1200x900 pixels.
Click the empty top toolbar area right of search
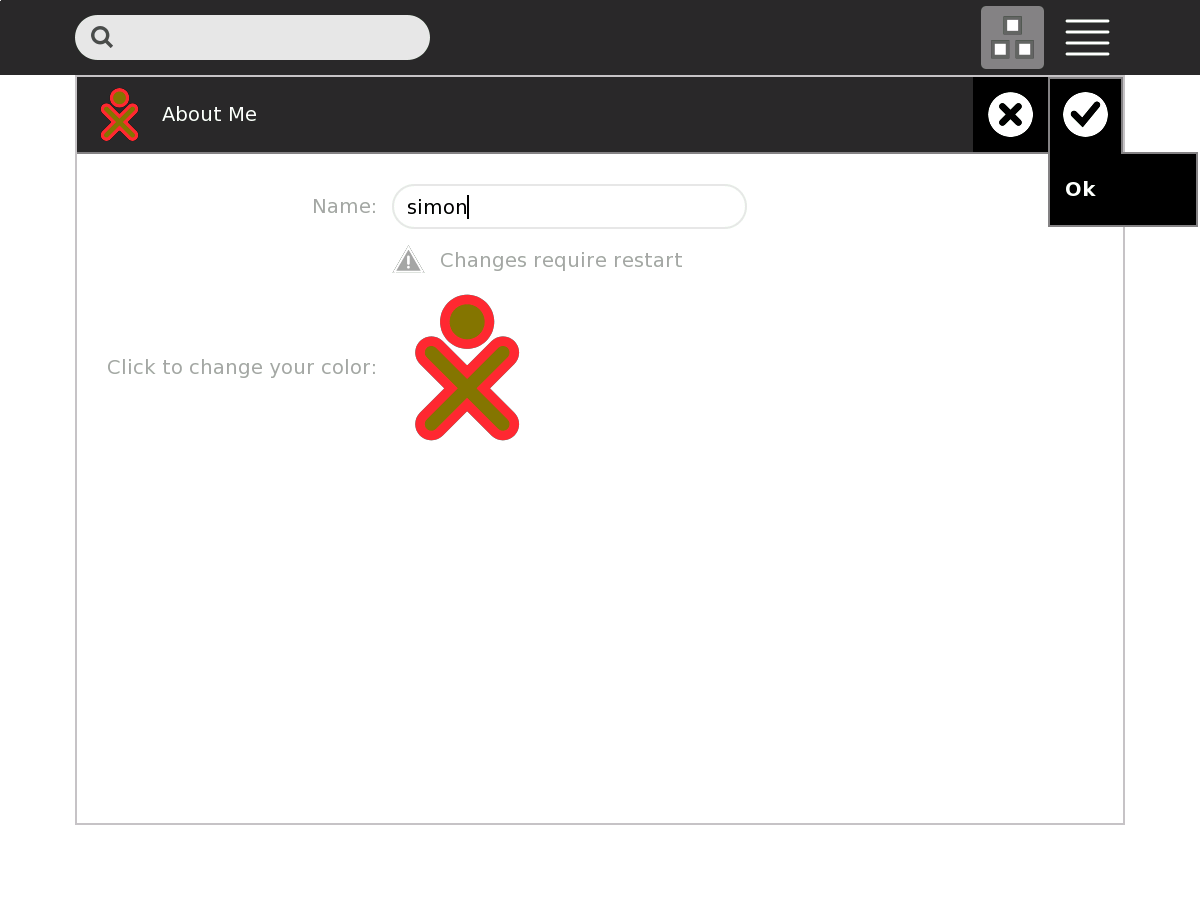tap(700, 38)
